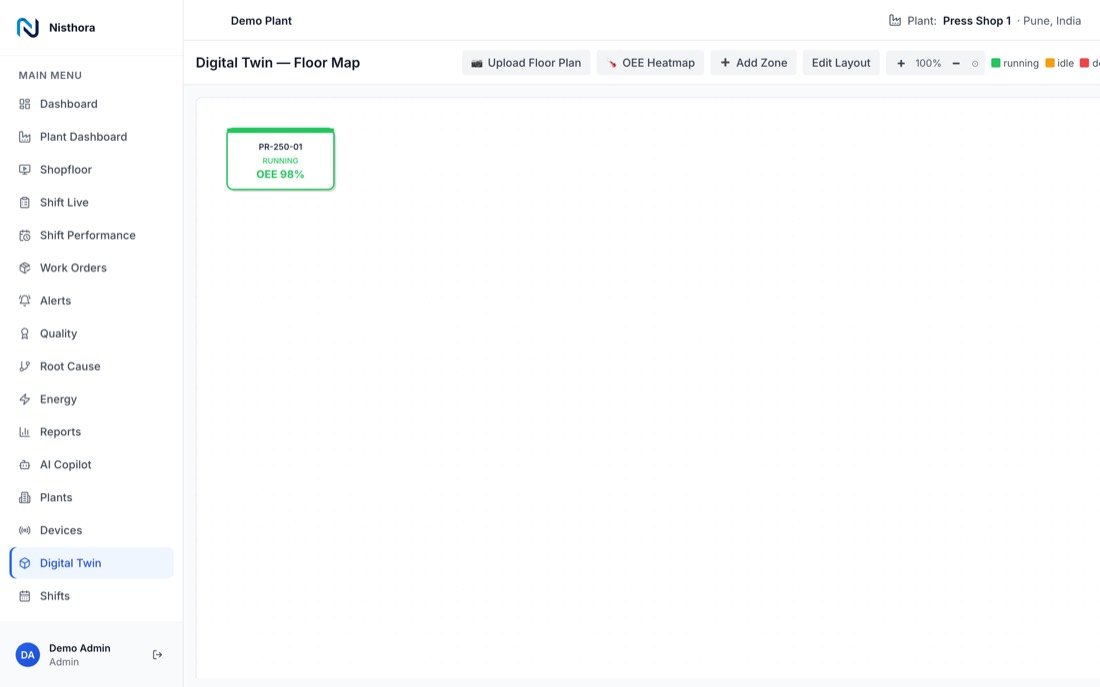
Task: Open Dashboard via its grid icon
Action: tap(25, 104)
